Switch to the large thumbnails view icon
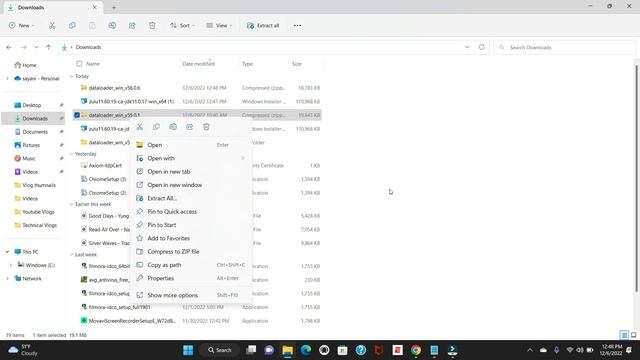The width and height of the screenshot is (640, 360). (633, 335)
